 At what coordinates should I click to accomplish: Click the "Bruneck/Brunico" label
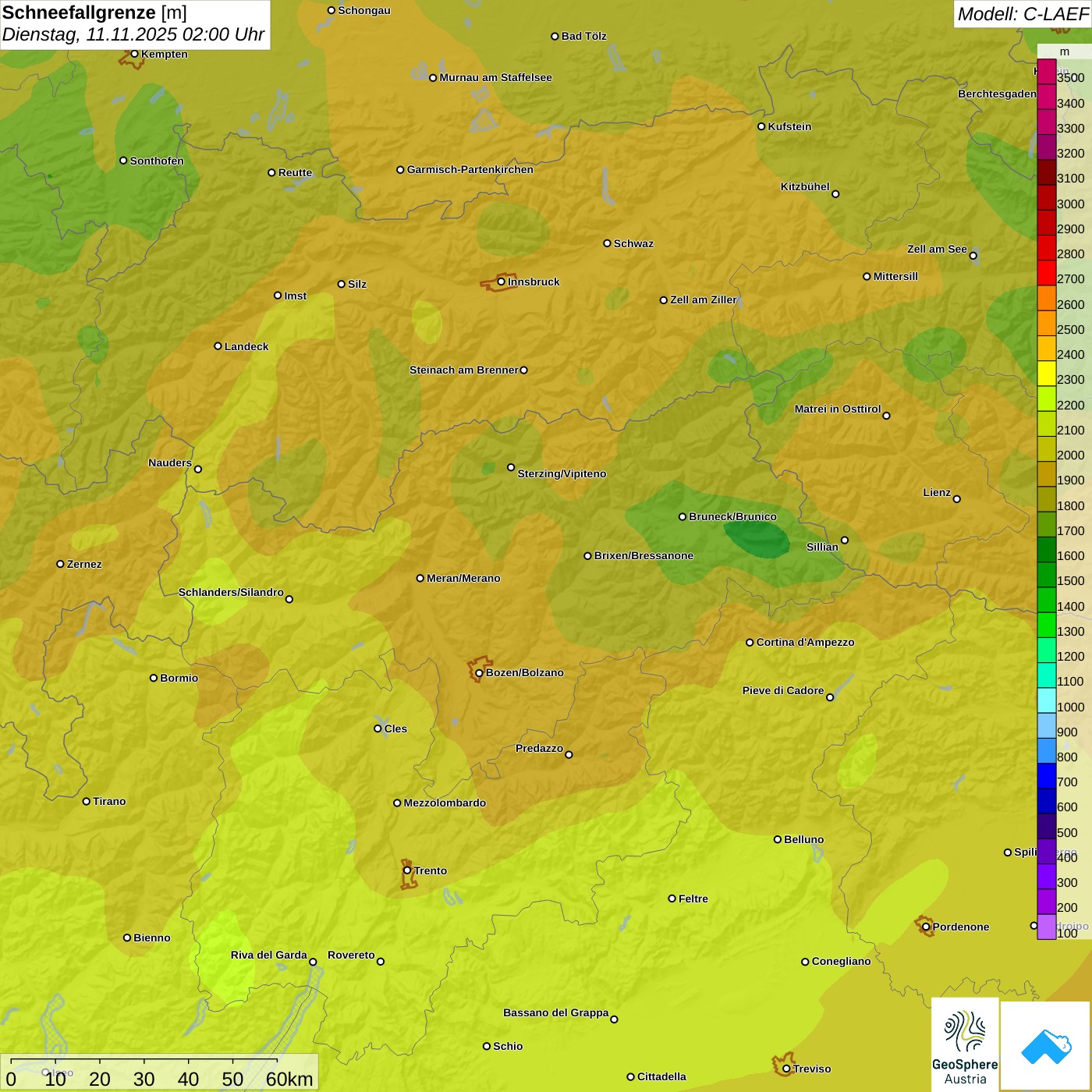tap(732, 516)
